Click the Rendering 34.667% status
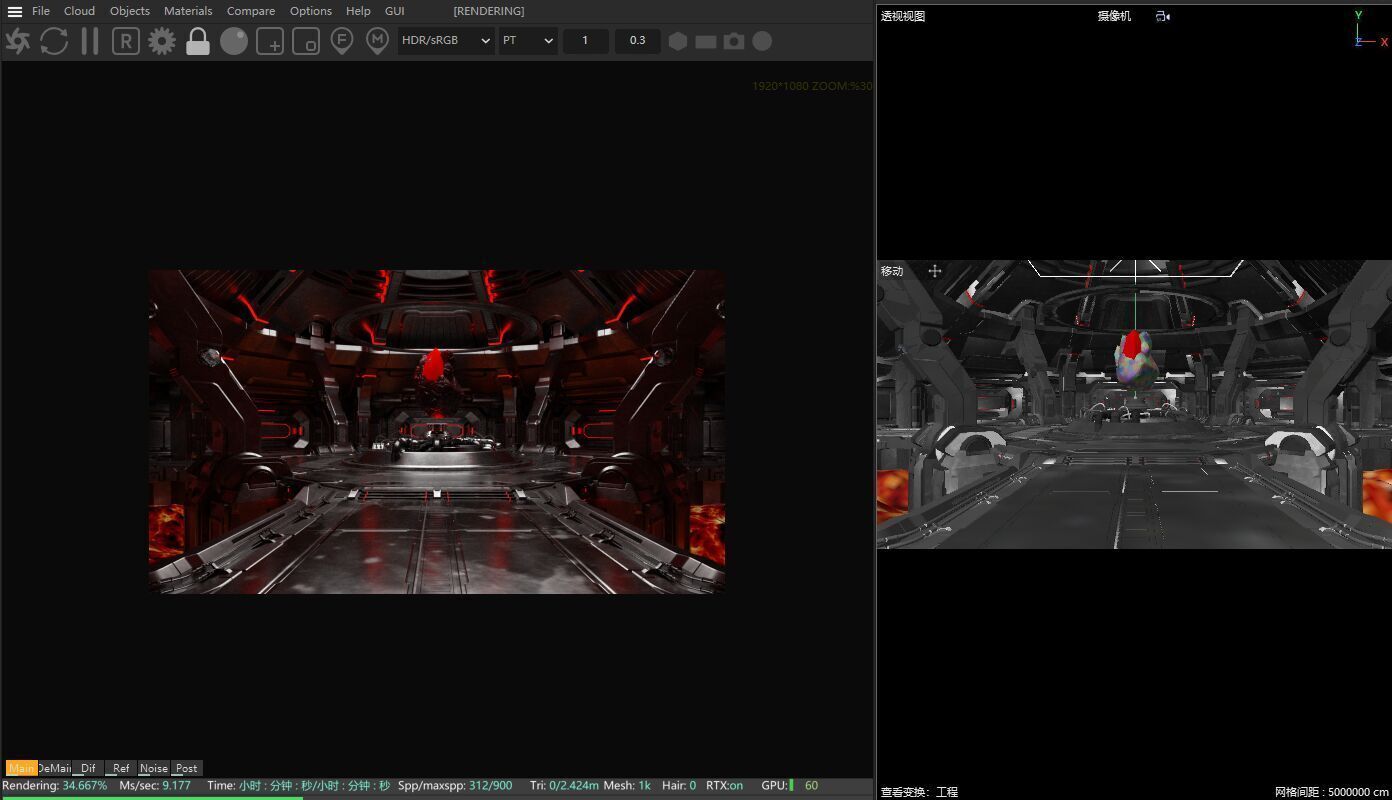1392x800 pixels. coord(54,785)
